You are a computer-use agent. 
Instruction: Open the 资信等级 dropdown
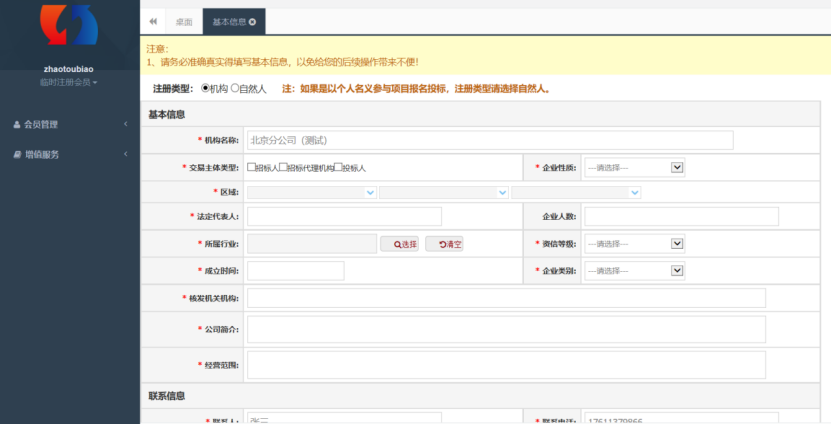click(x=634, y=243)
